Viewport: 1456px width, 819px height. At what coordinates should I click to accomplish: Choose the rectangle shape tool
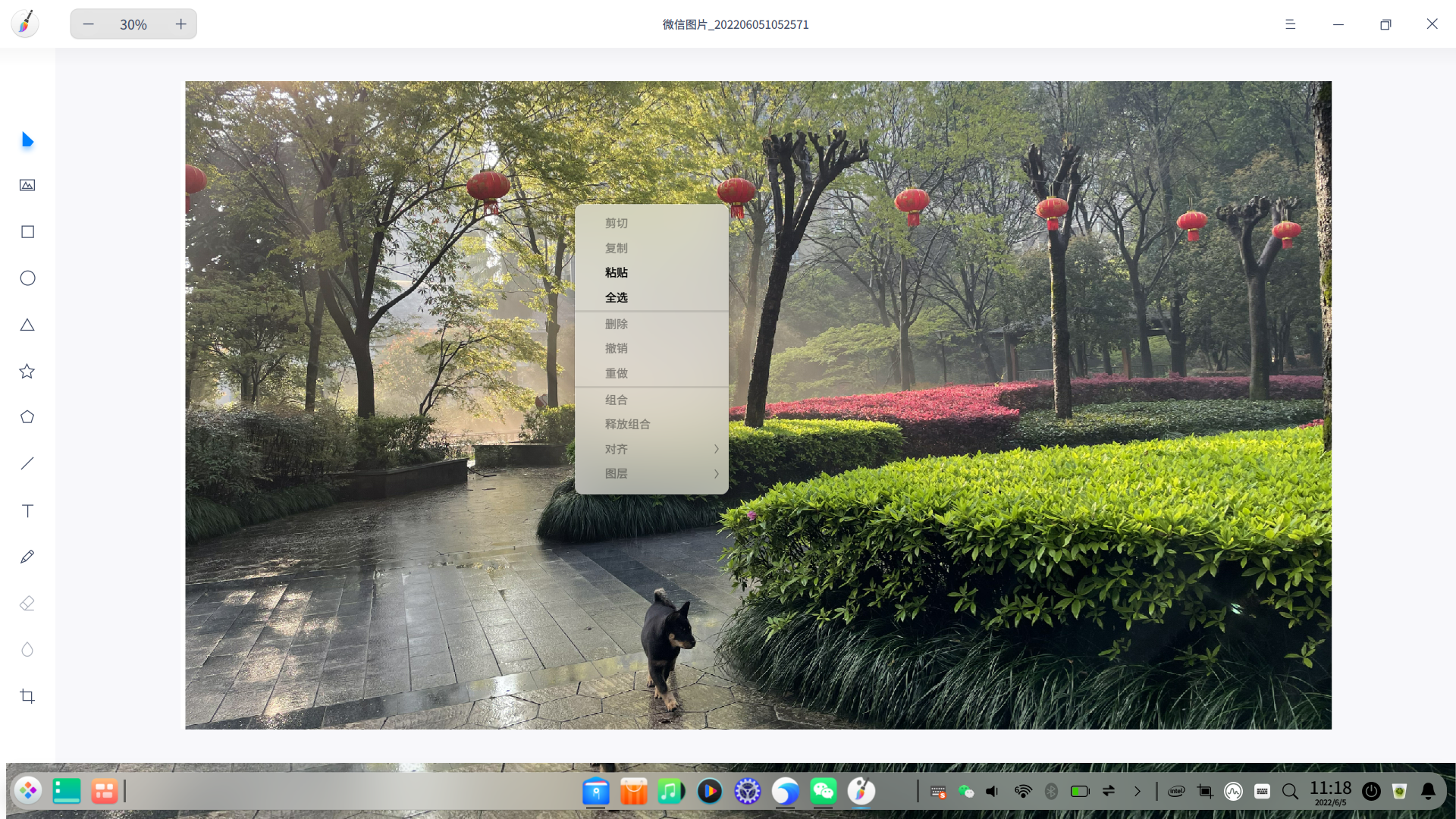click(x=27, y=231)
